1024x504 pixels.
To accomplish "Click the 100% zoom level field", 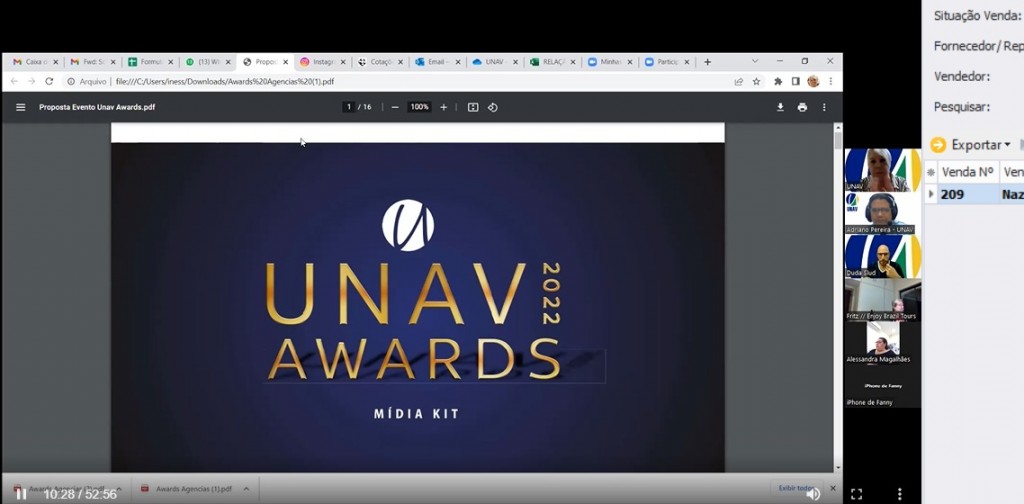I will 419,107.
